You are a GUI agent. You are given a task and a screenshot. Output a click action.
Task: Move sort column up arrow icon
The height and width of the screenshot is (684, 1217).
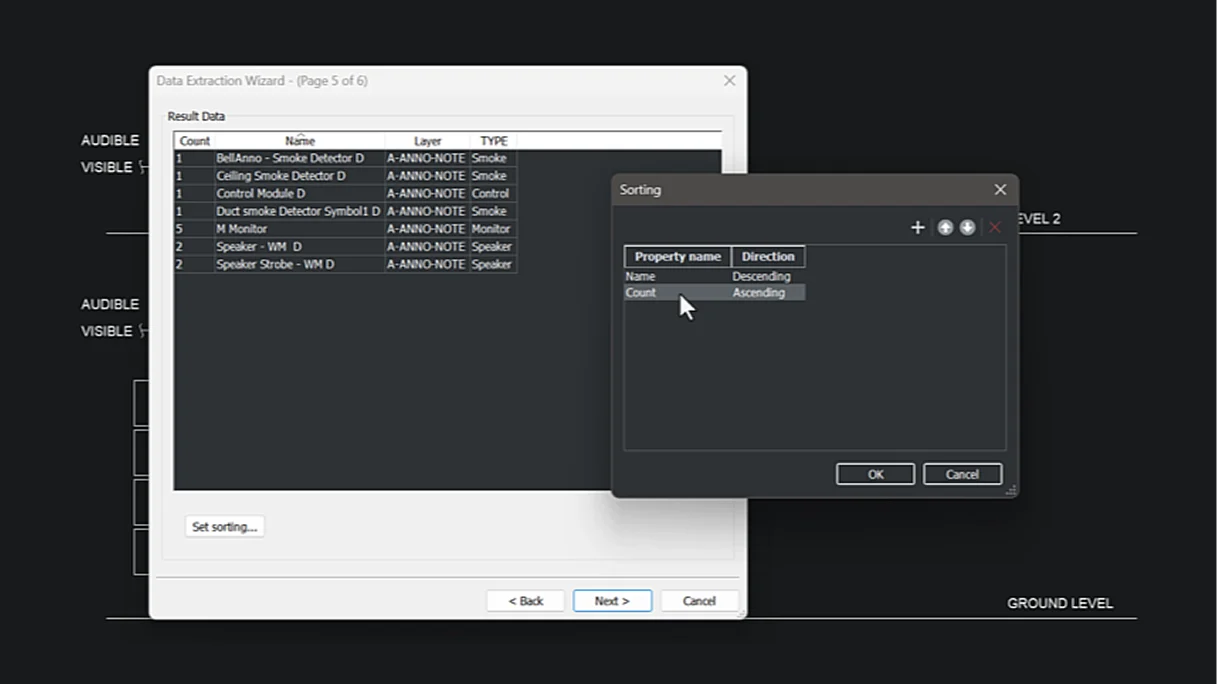[945, 228]
